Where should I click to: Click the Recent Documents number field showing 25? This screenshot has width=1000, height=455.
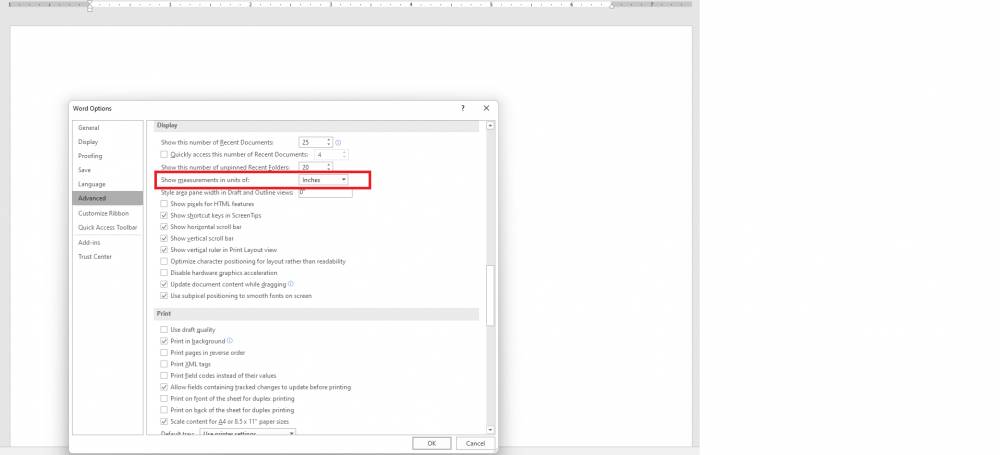coord(312,142)
